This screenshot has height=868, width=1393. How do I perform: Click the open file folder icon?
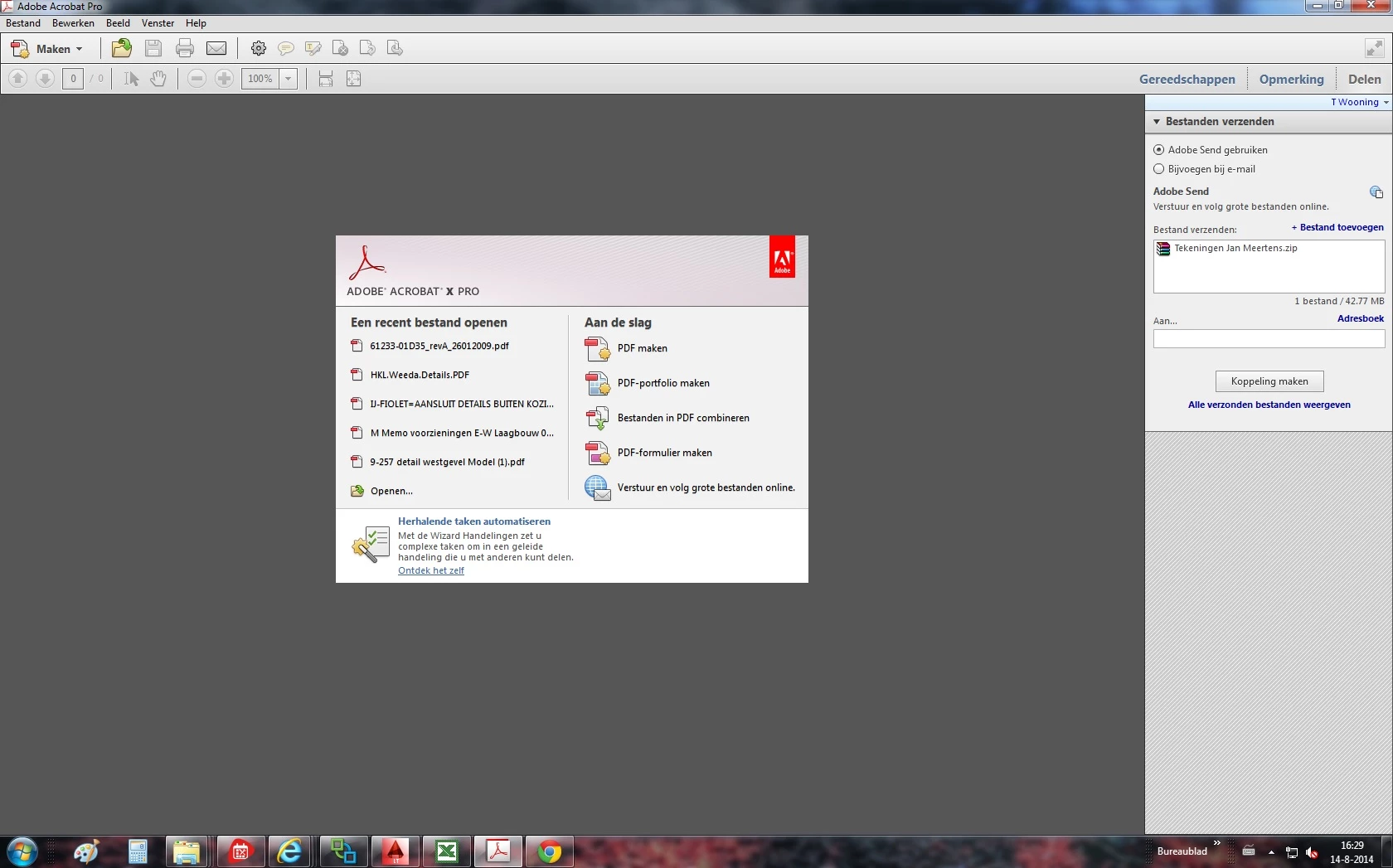point(122,48)
